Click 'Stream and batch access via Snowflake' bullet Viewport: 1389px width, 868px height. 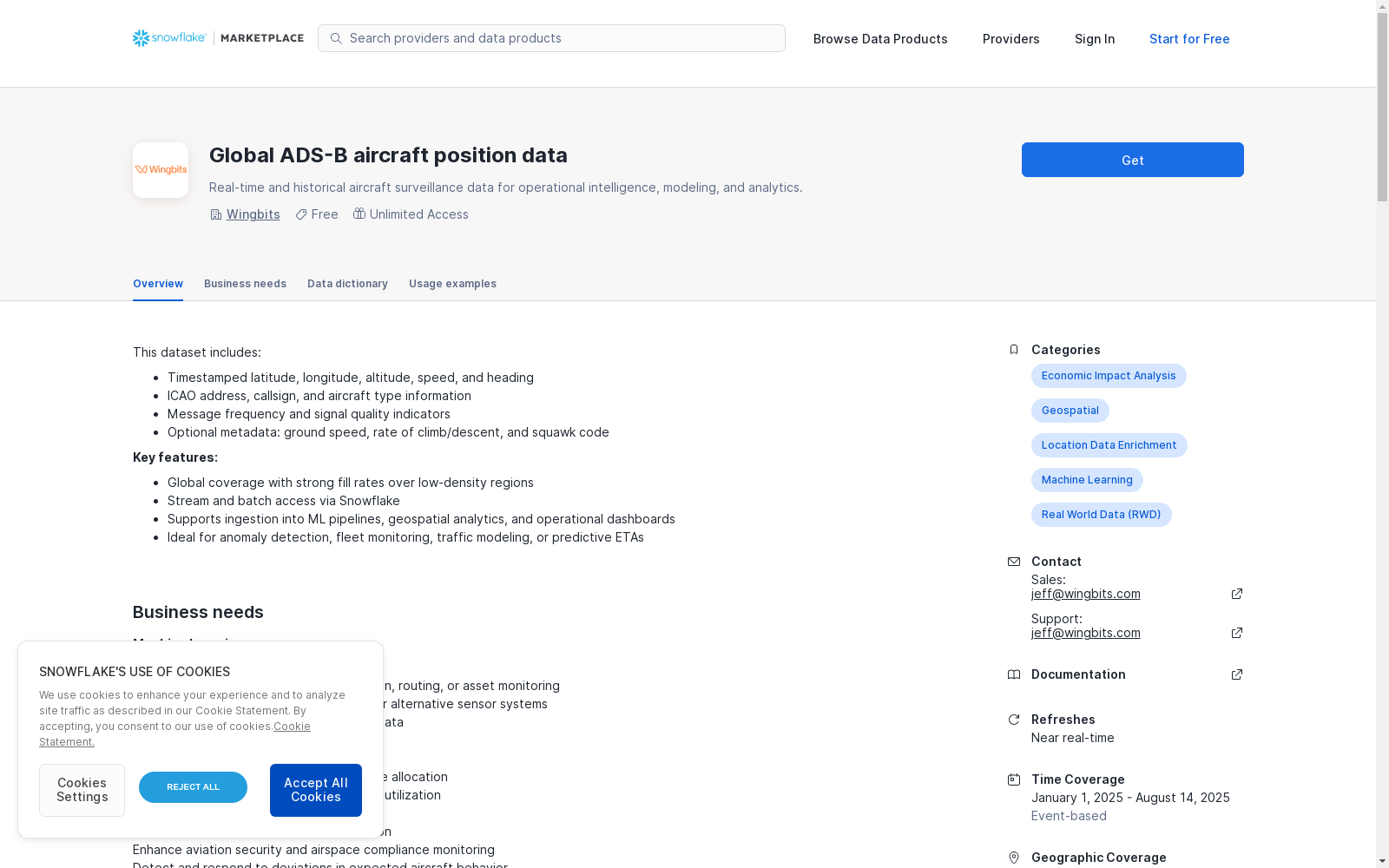pos(284,501)
